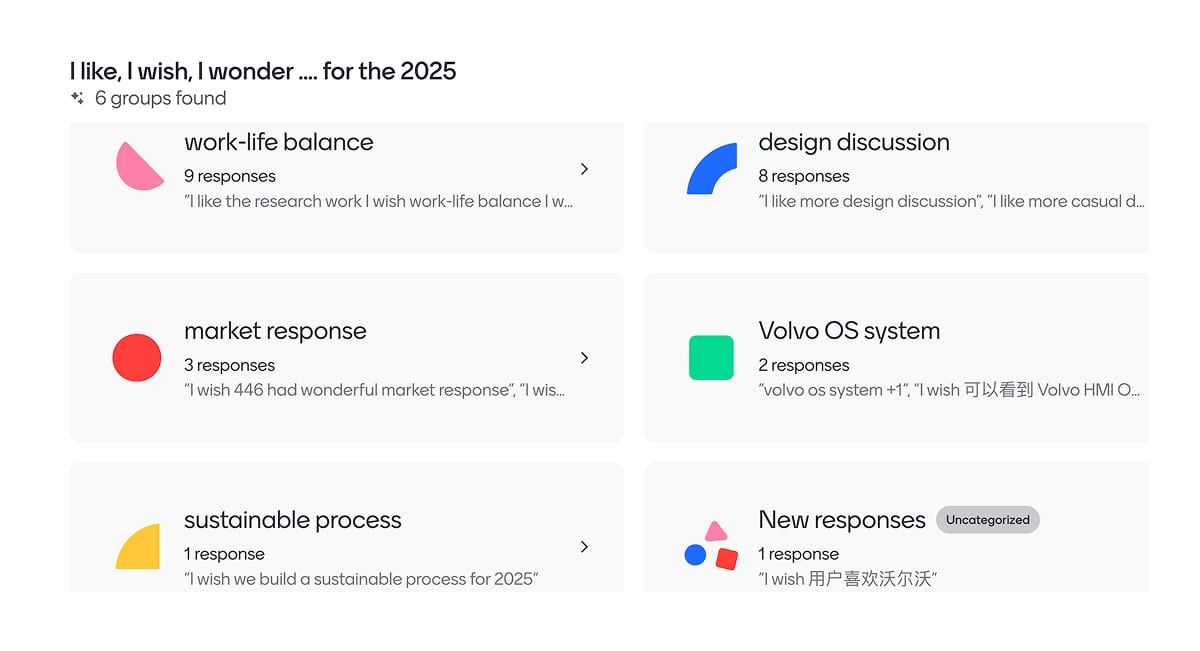
Task: Click the 9 responses count label
Action: coord(229,176)
